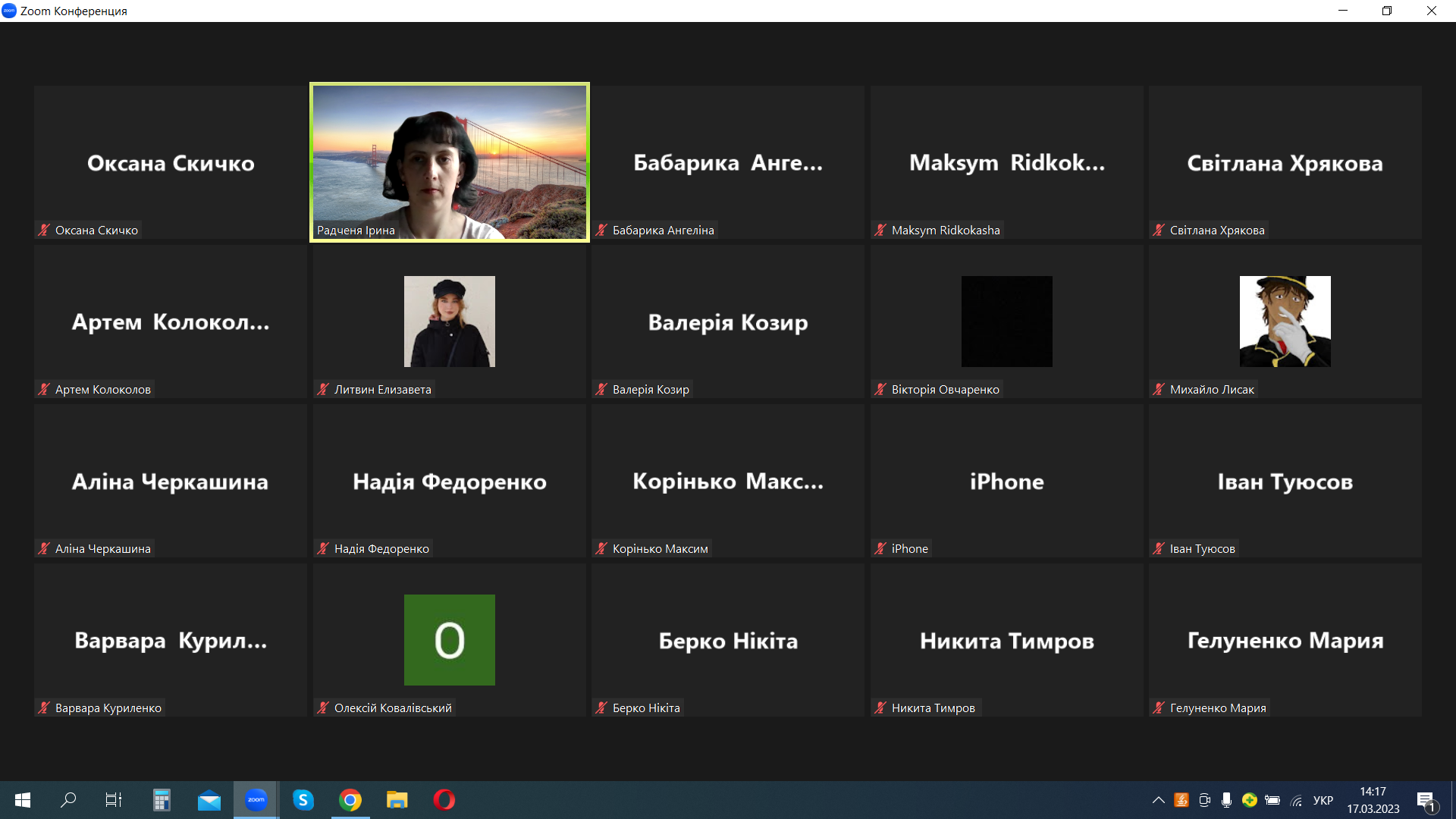Select the large Іван Туюсов name in tile
Screen dimensions: 1456x819
click(x=1285, y=482)
